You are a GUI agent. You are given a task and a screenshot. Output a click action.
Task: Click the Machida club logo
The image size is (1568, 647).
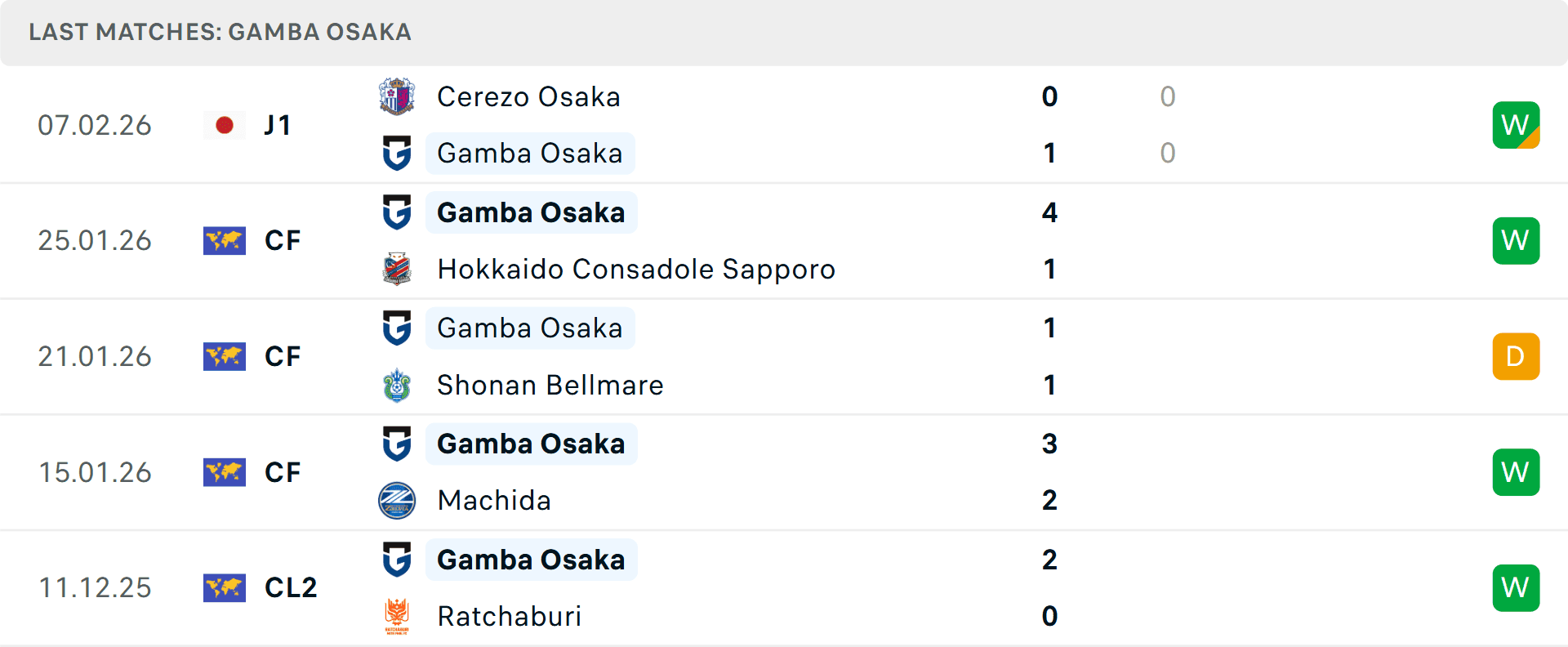point(397,501)
